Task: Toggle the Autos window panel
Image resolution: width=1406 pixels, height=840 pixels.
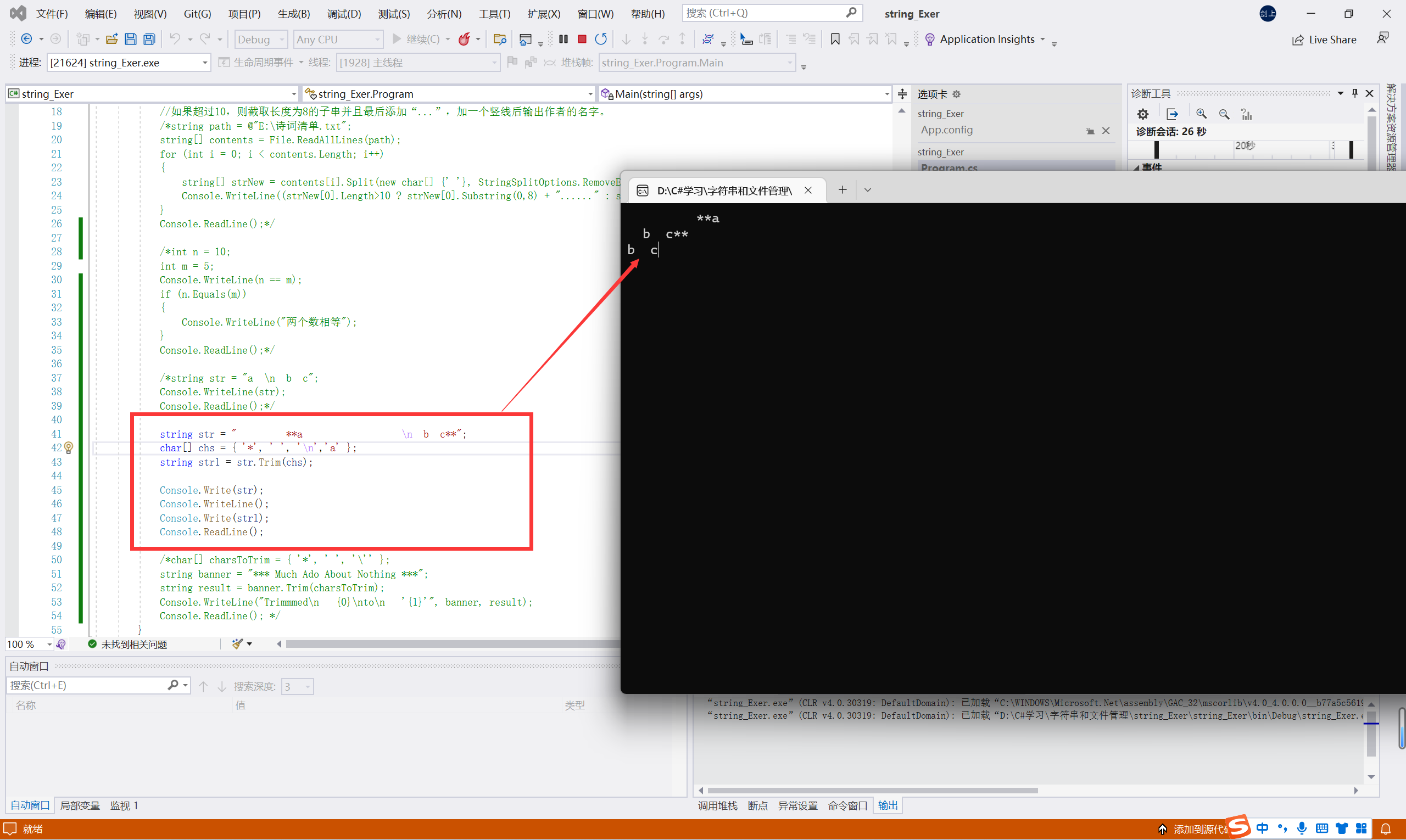Action: [x=31, y=805]
